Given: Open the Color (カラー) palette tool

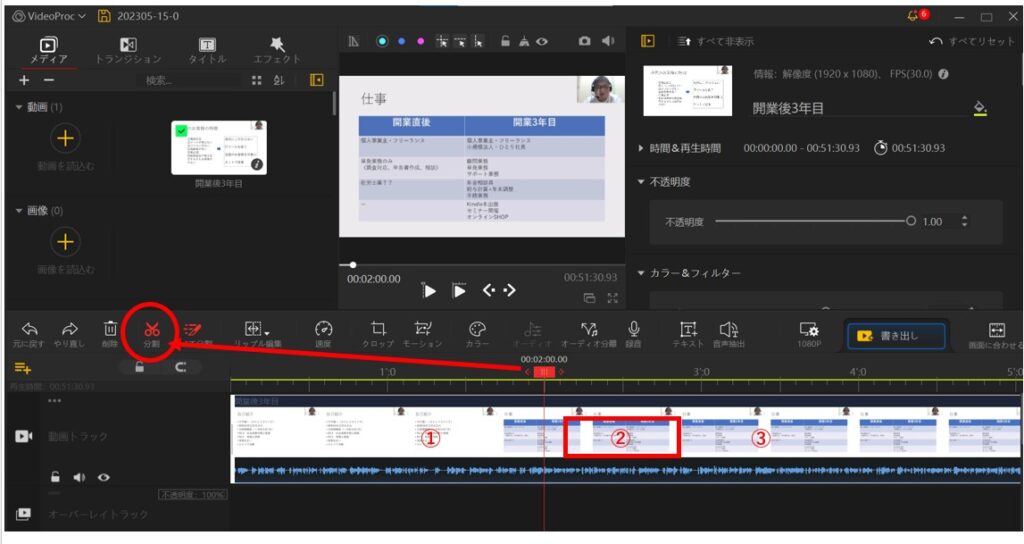Looking at the screenshot, I should pos(477,328).
